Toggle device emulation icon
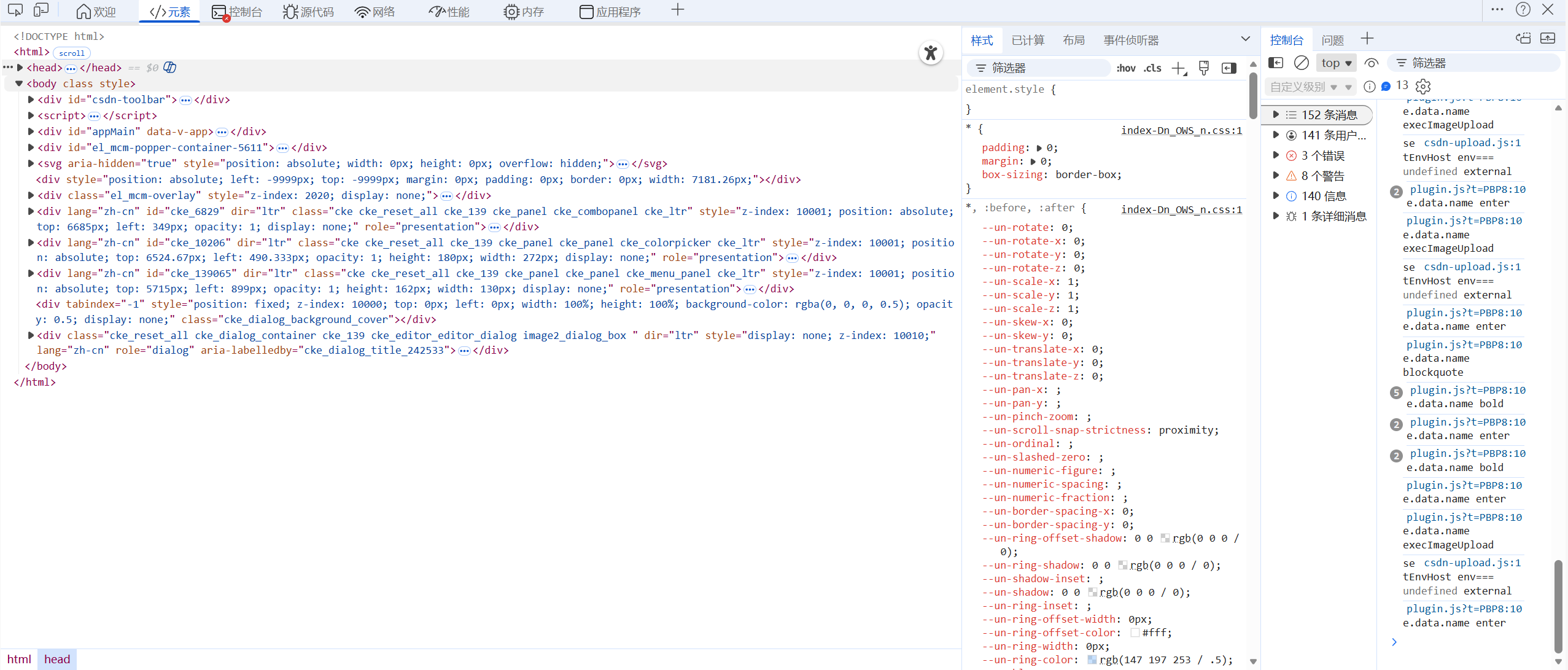The image size is (1568, 670). (x=41, y=10)
